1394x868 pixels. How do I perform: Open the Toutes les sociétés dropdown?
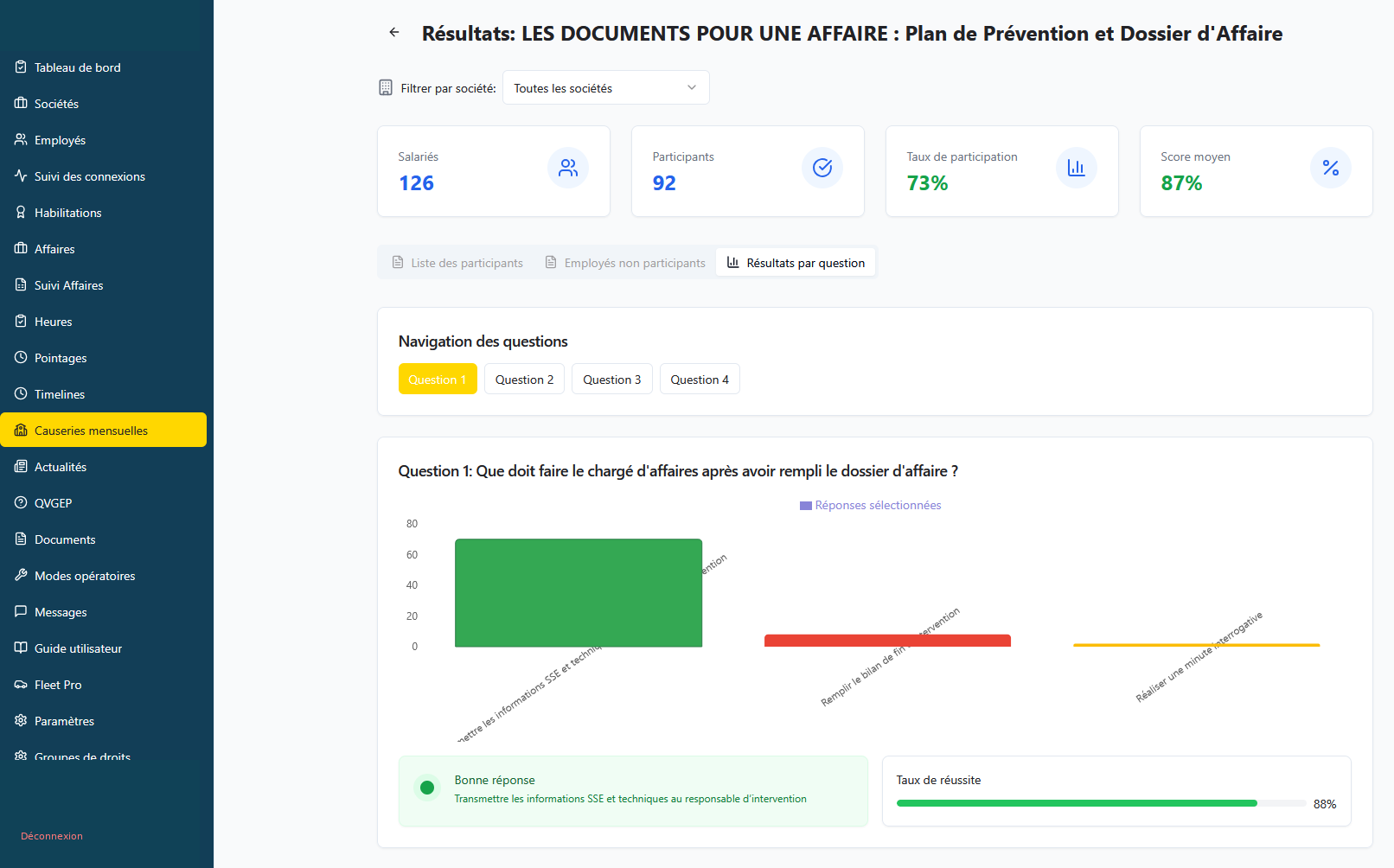605,87
